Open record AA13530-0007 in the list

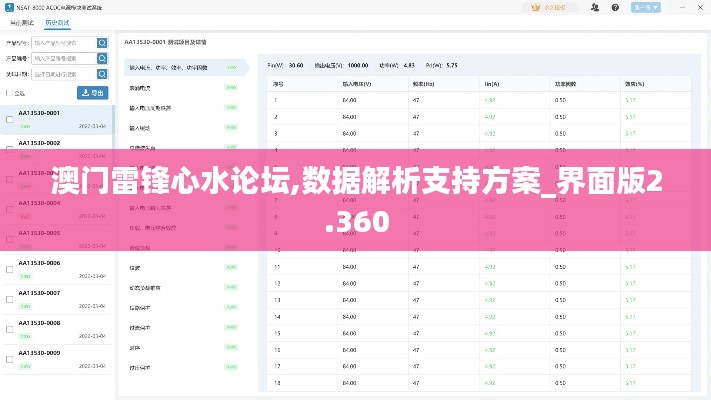click(x=56, y=299)
